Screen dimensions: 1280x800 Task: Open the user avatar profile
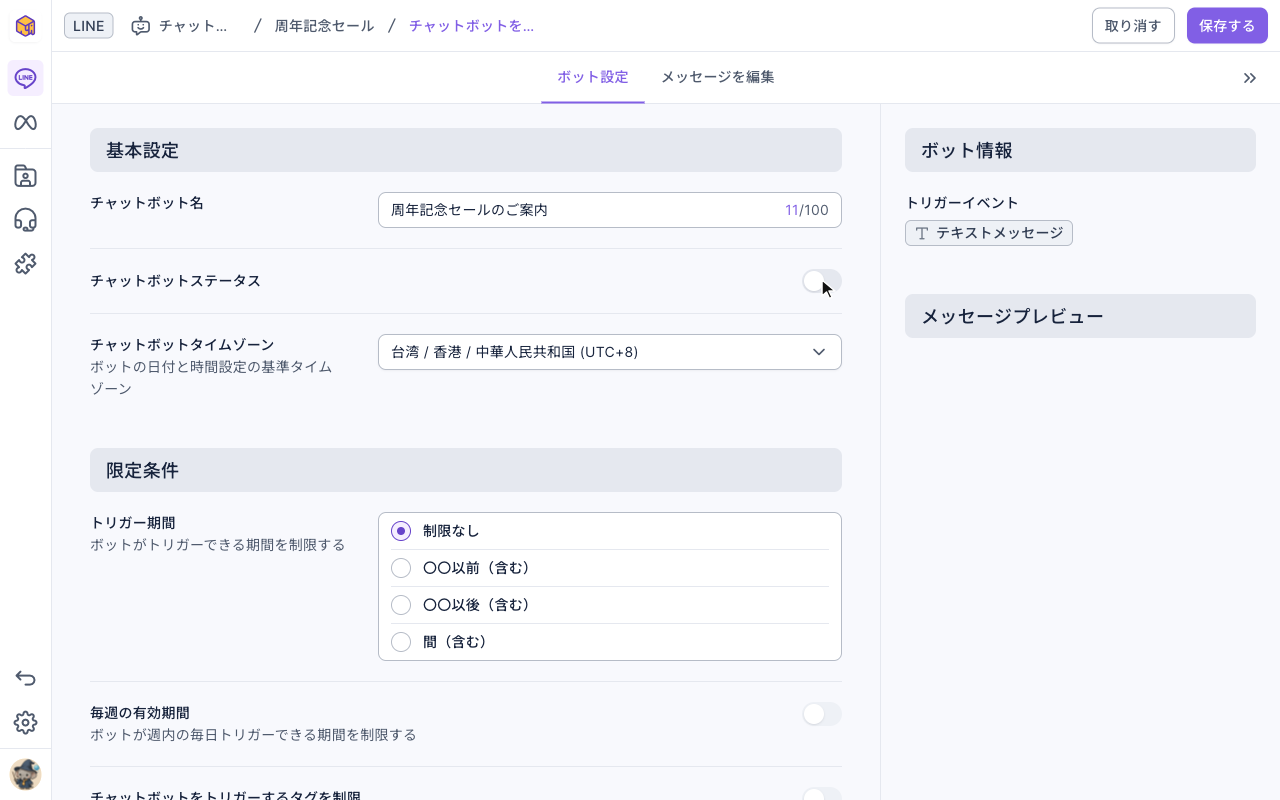point(25,775)
